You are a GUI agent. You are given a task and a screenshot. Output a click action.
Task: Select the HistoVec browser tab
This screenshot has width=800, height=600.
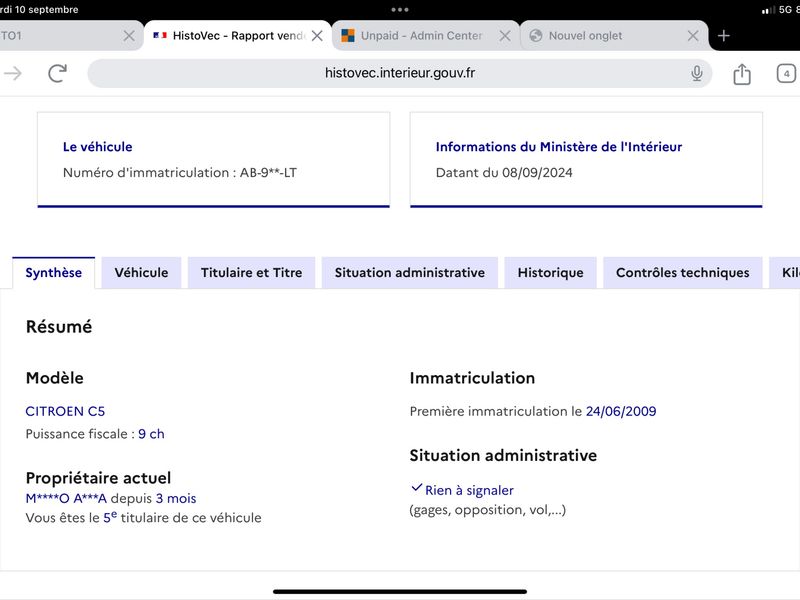(238, 36)
